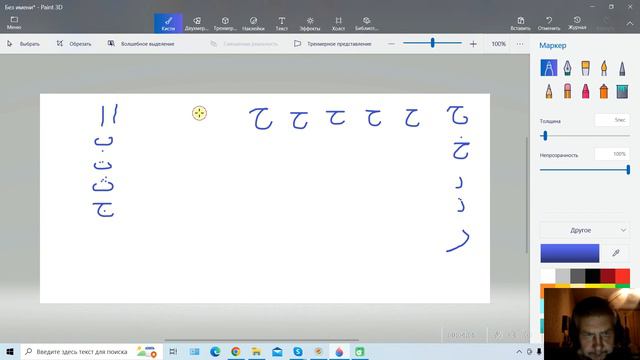The image size is (640, 360).
Task: Select the Pencil tool
Action: (549, 91)
